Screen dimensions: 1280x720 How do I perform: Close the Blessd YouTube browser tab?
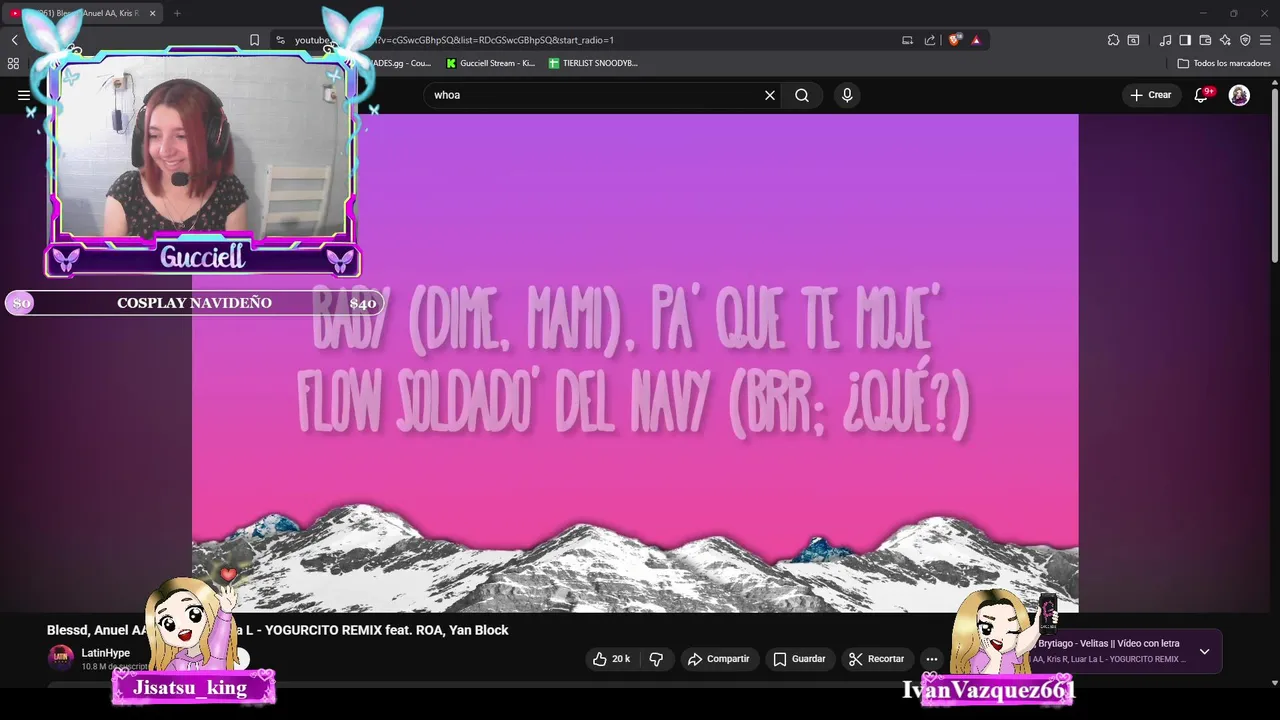(x=152, y=13)
